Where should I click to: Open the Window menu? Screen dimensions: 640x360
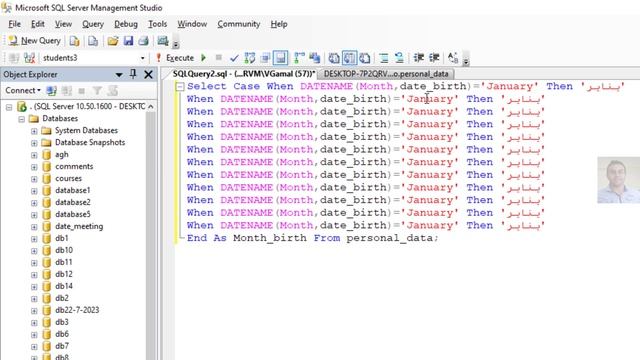coord(192,24)
